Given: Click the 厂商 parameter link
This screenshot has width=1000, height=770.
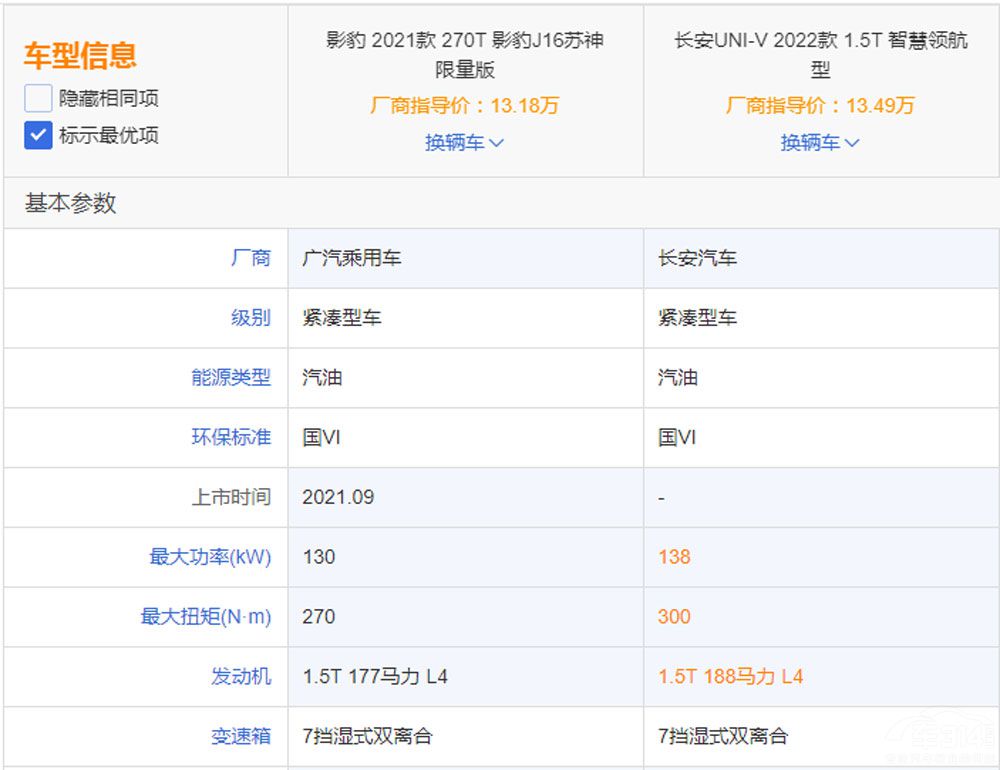Looking at the screenshot, I should pos(250,258).
